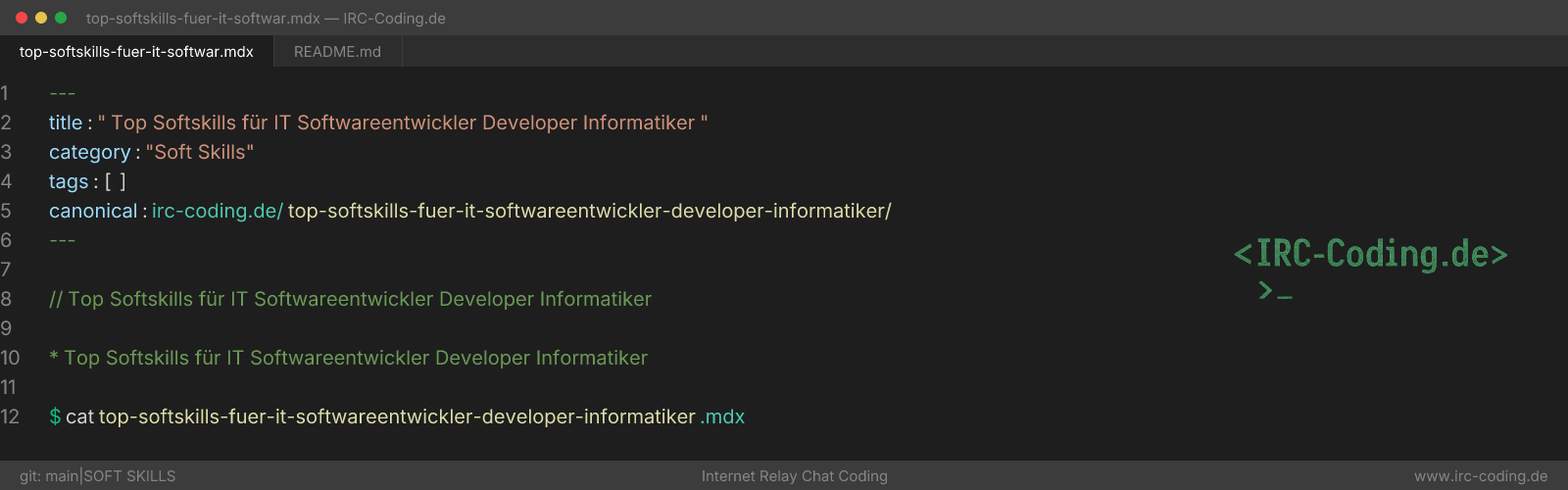This screenshot has width=1568, height=490.
Task: Click the empty brackets after tags
Action: [x=116, y=181]
